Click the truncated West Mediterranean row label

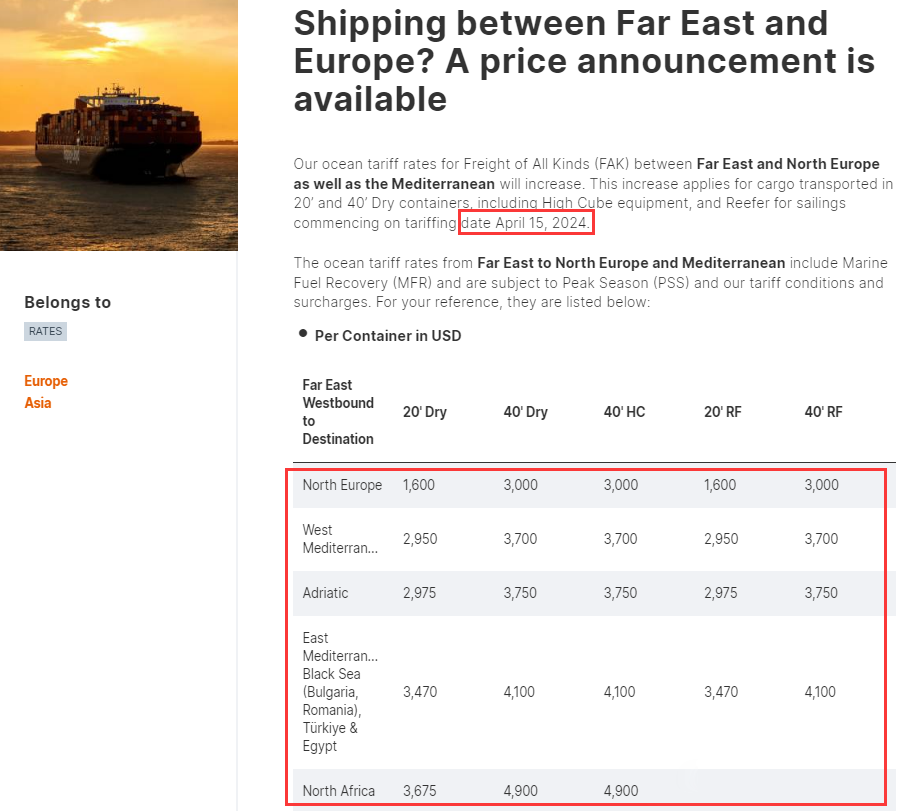(340, 539)
